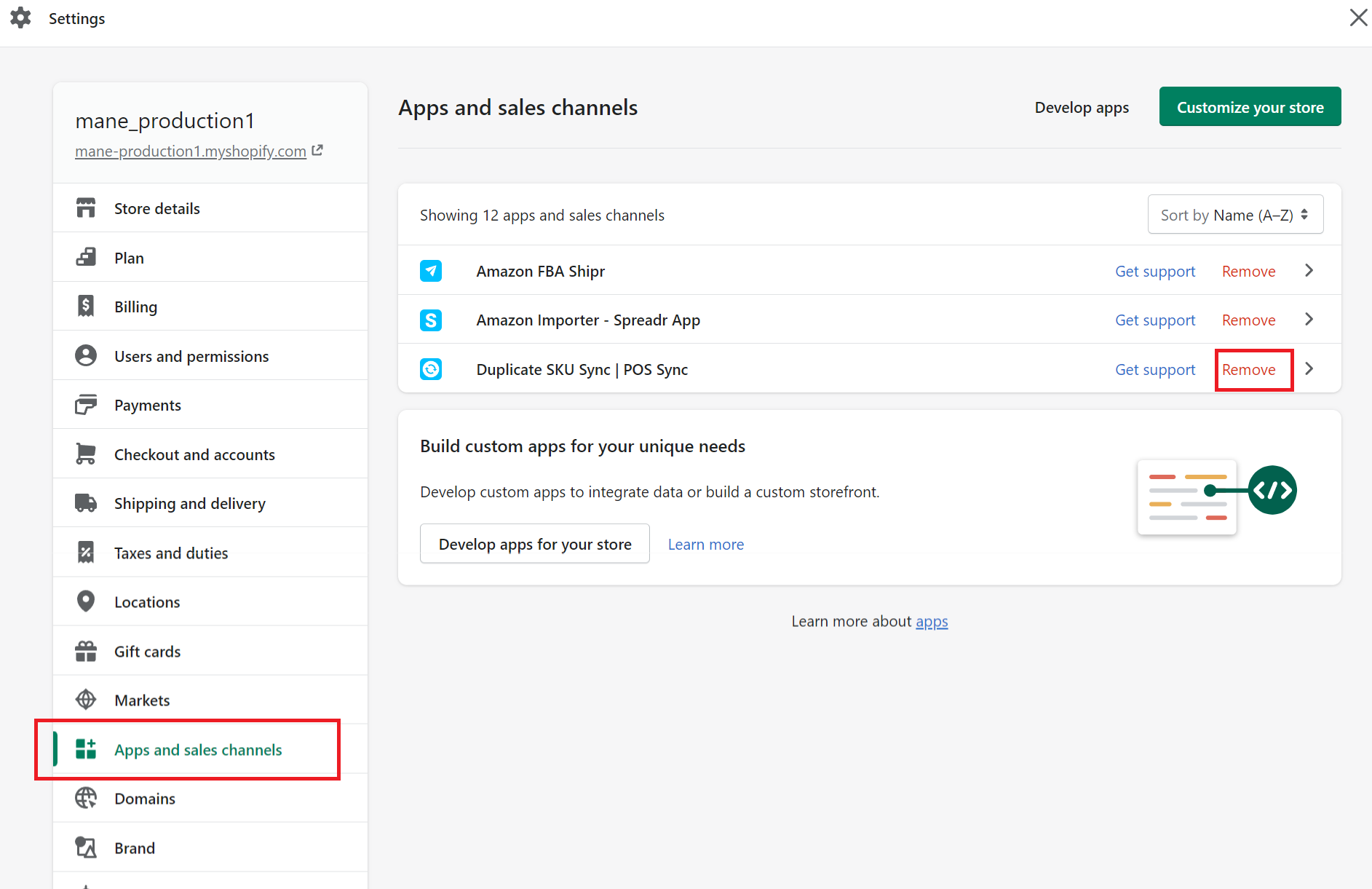Viewport: 1372px width, 889px height.
Task: Click Customize your store button
Action: point(1250,107)
